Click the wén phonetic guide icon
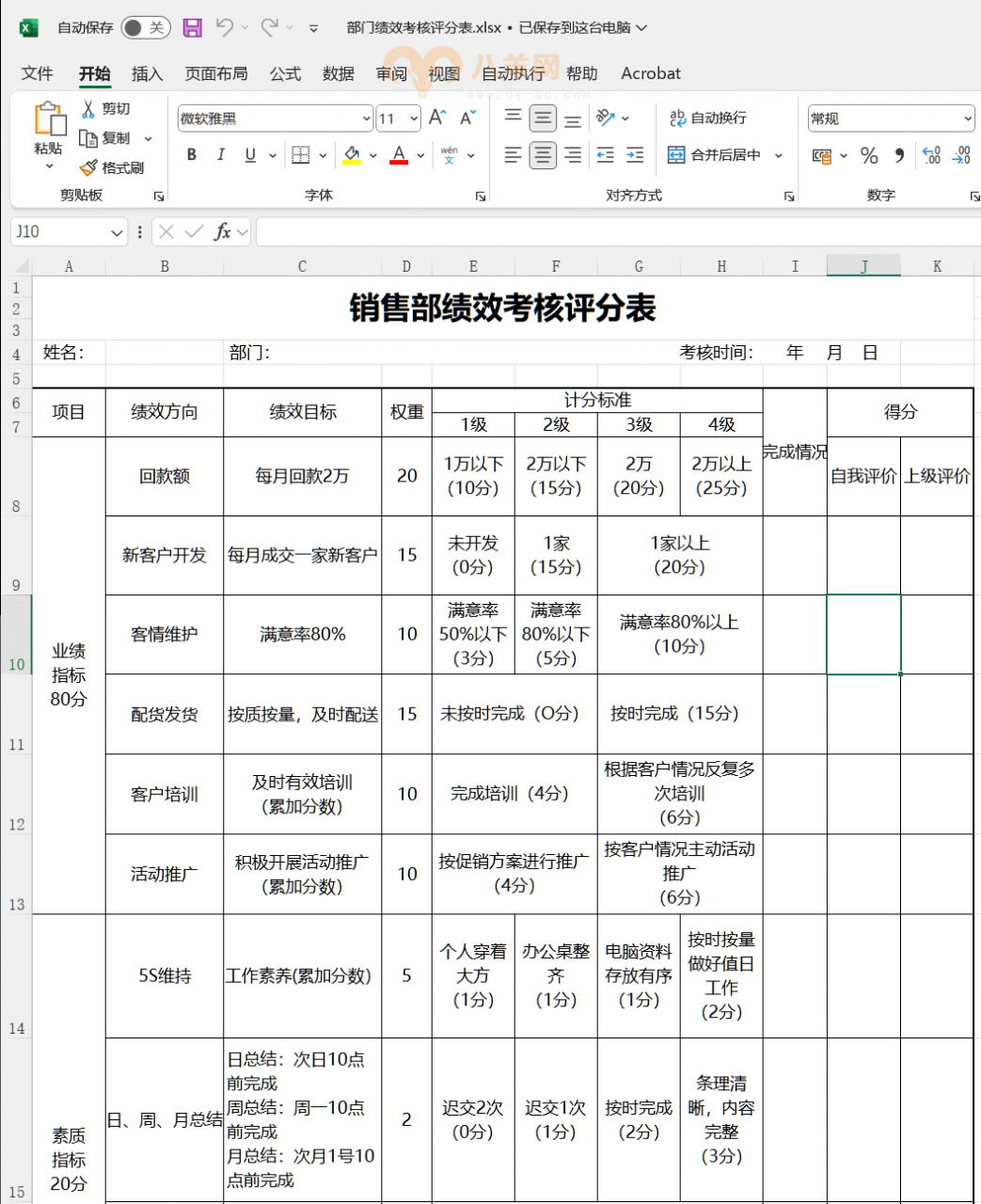The width and height of the screenshot is (981, 1204). [x=450, y=155]
